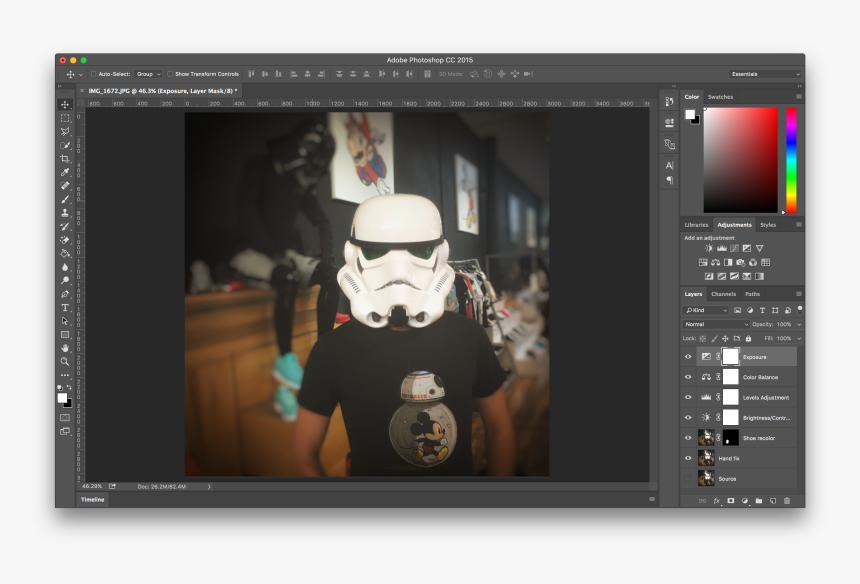
Task: Click the white foreground swatch in Color panel
Action: tap(689, 114)
